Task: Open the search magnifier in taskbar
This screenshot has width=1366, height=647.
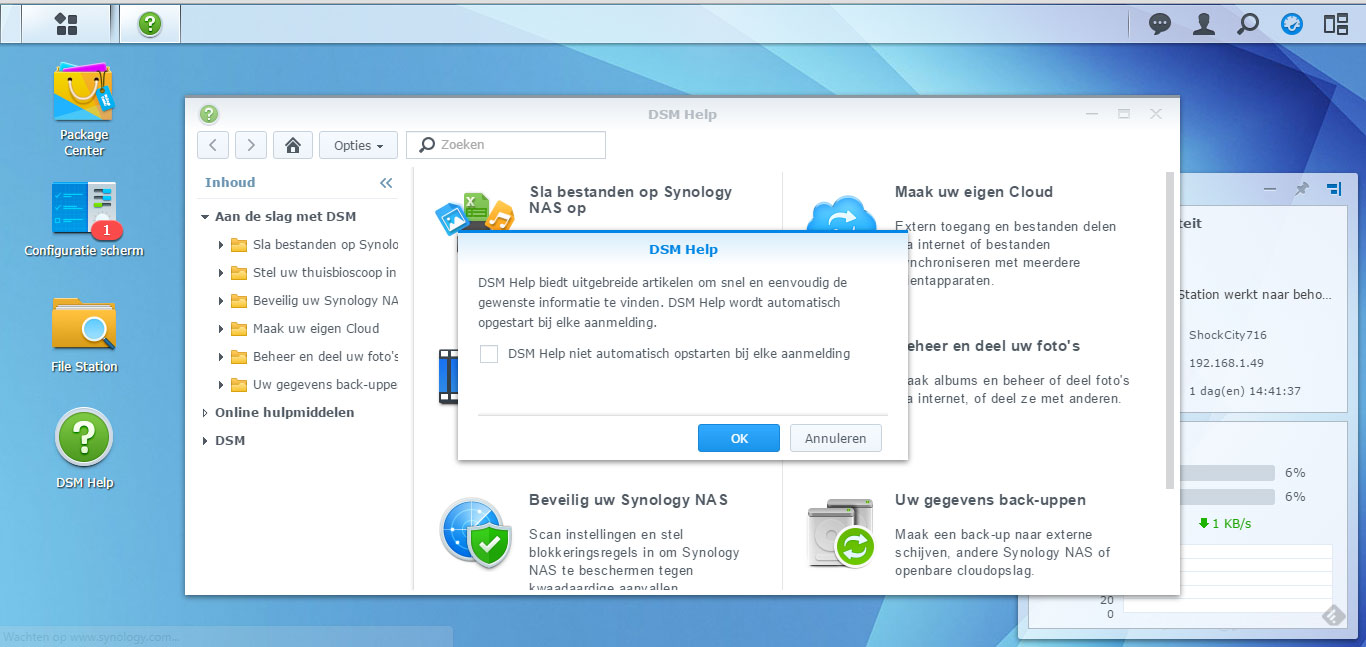Action: 1248,24
